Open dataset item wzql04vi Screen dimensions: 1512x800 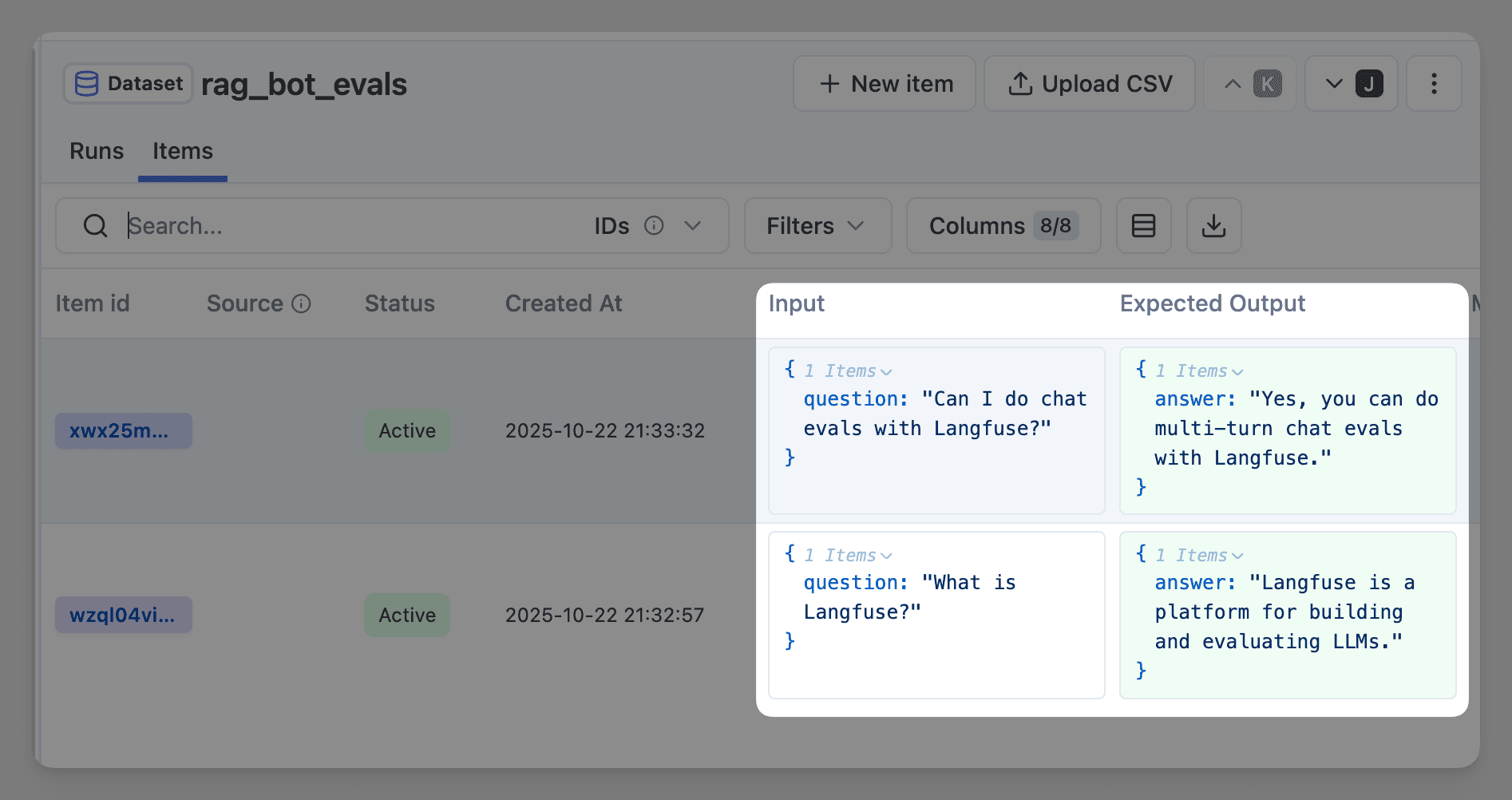pyautogui.click(x=123, y=615)
